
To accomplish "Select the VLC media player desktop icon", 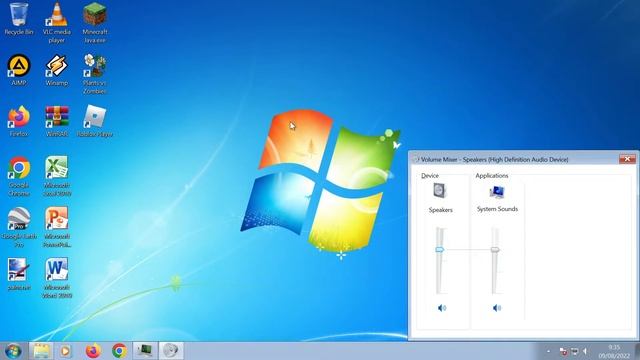I will coord(57,22).
